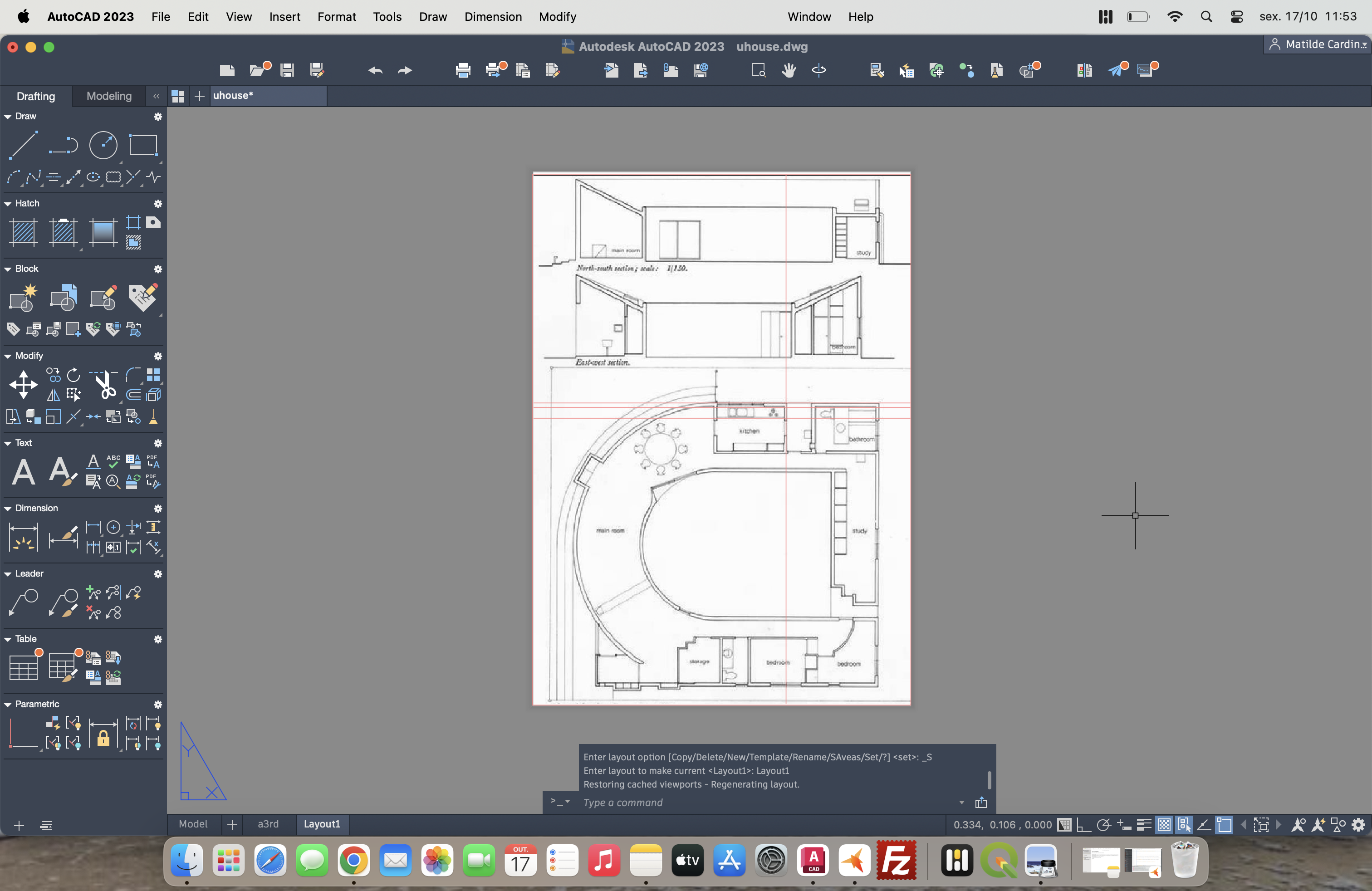Pick the Move tool in Modify panel

[23, 384]
